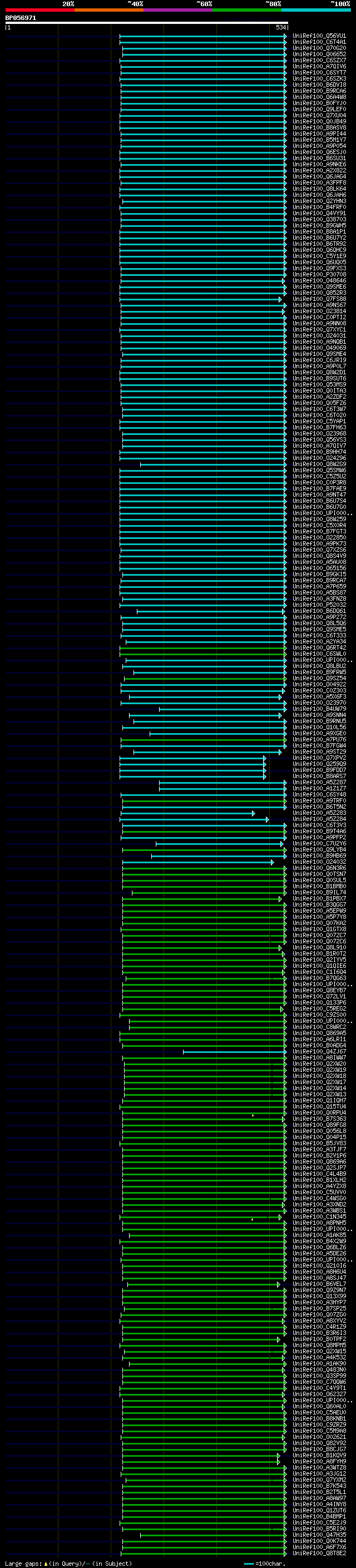Image resolution: width=356 pixels, height=1568 pixels.
Task: Select the query name BP056971
Action: [21, 18]
